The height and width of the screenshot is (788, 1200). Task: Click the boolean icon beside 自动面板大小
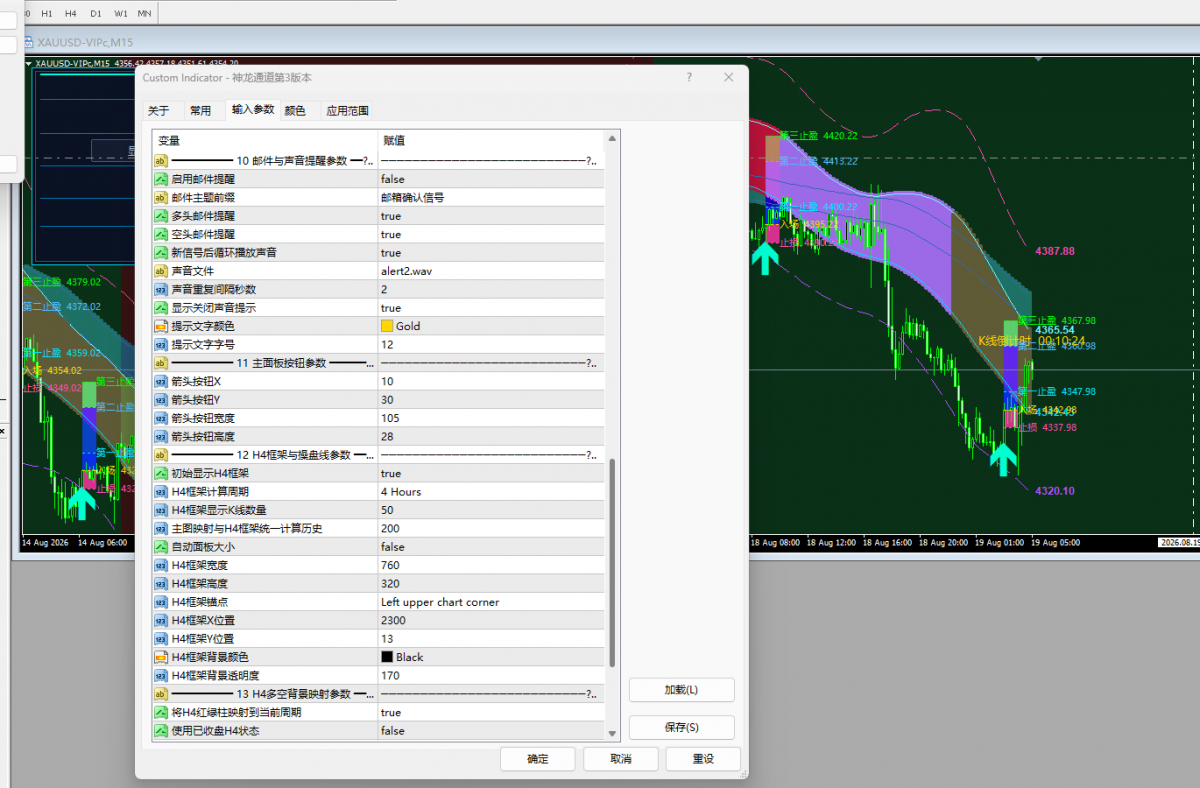tap(161, 547)
